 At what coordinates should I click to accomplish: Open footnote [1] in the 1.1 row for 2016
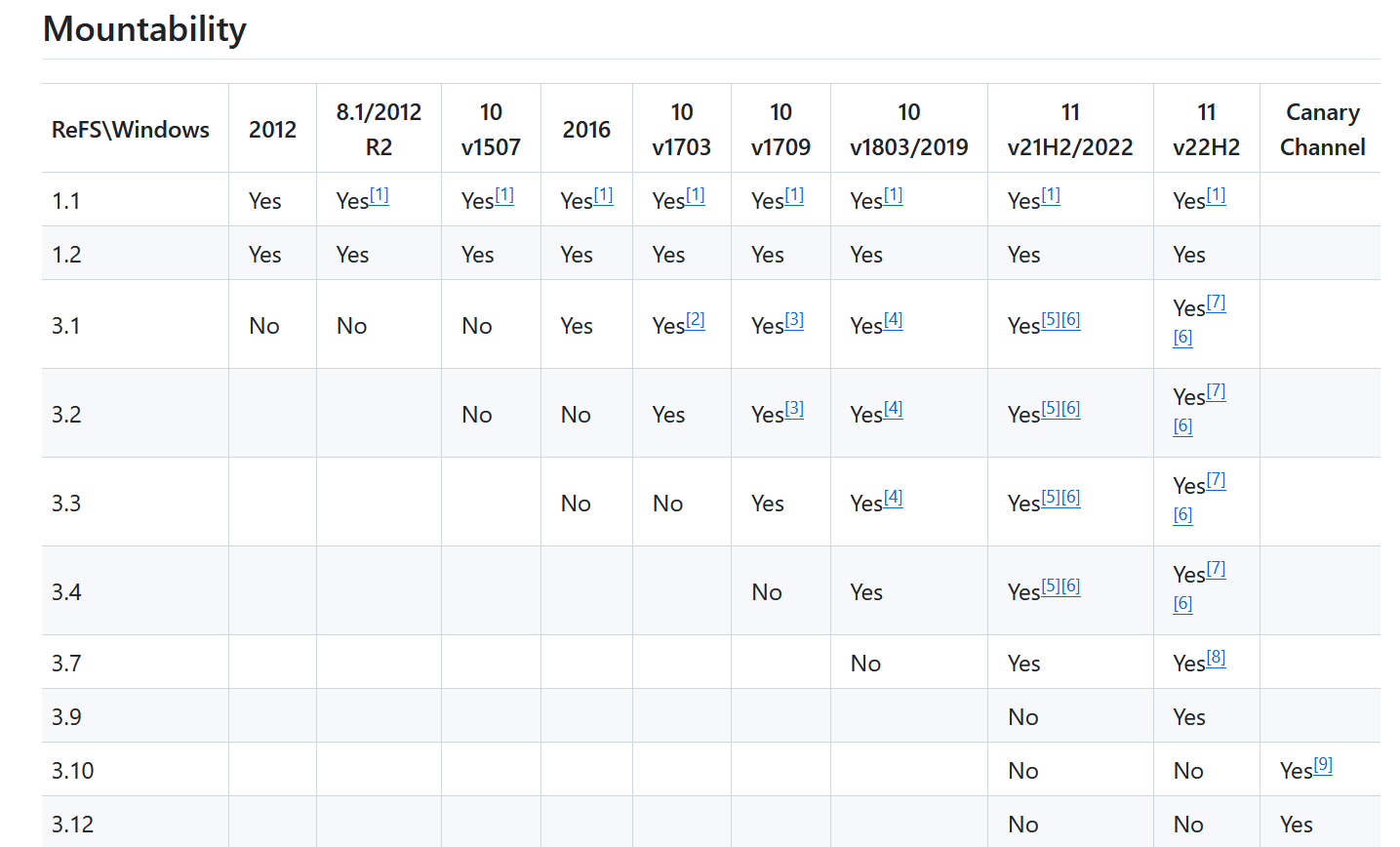(604, 195)
